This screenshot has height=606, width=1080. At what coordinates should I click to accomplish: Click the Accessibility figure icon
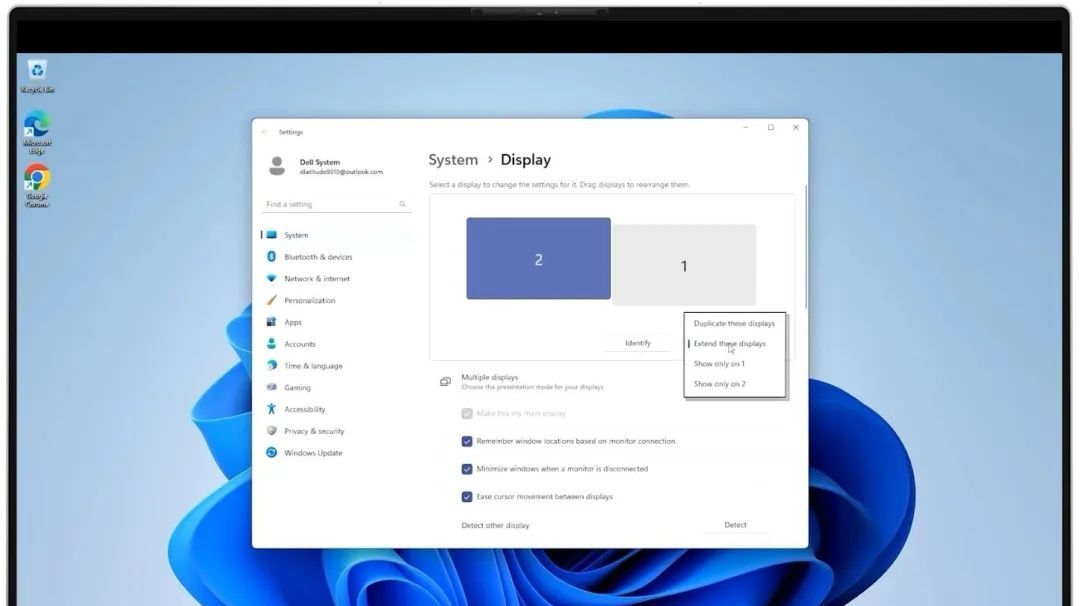pyautogui.click(x=271, y=409)
